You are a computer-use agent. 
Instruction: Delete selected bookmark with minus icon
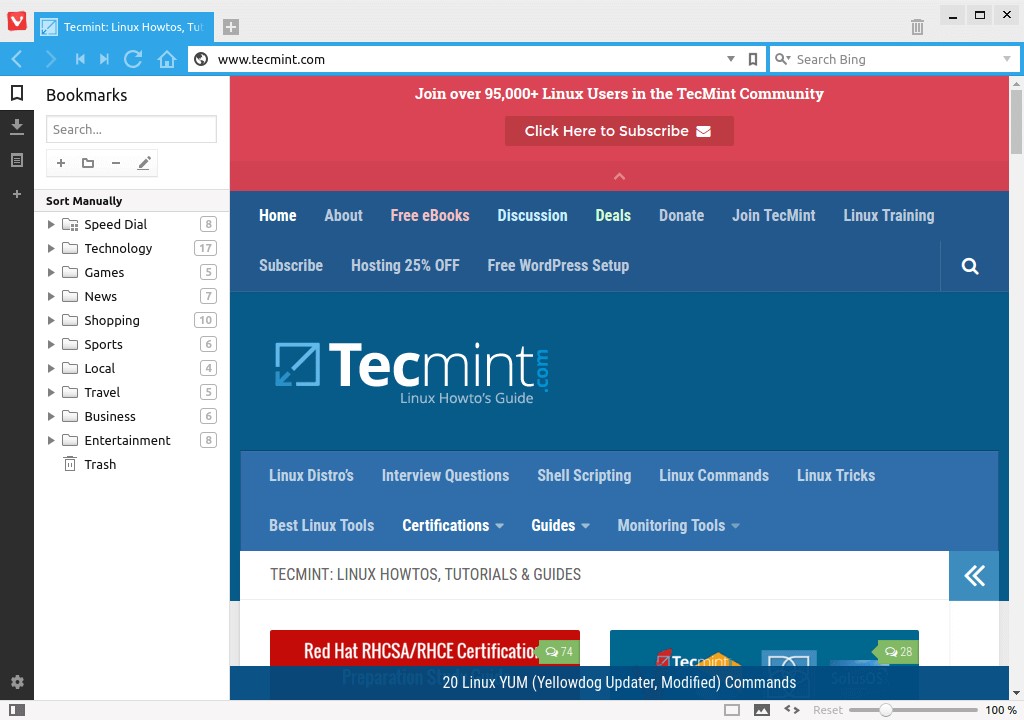pyautogui.click(x=116, y=163)
